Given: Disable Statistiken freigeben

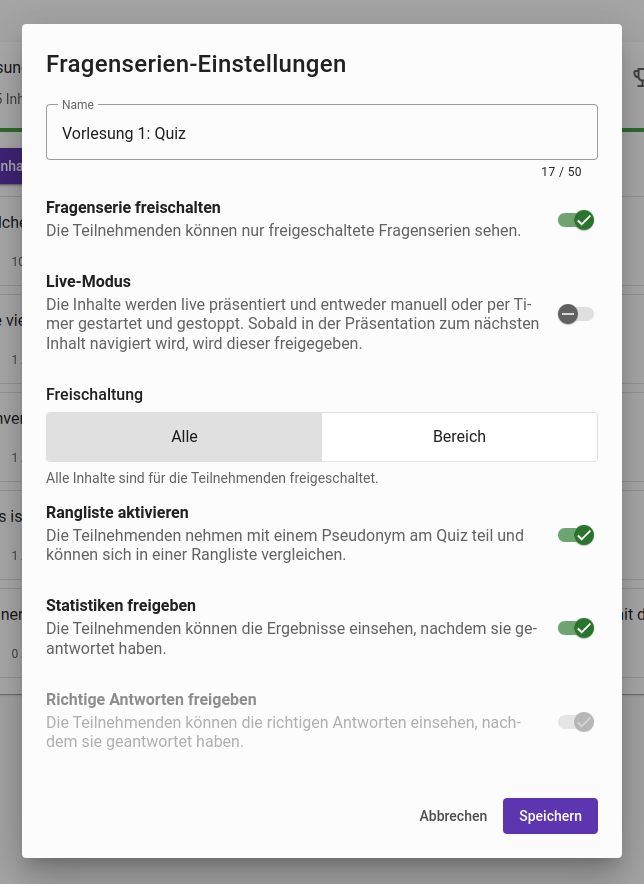Looking at the screenshot, I should click(x=575, y=628).
